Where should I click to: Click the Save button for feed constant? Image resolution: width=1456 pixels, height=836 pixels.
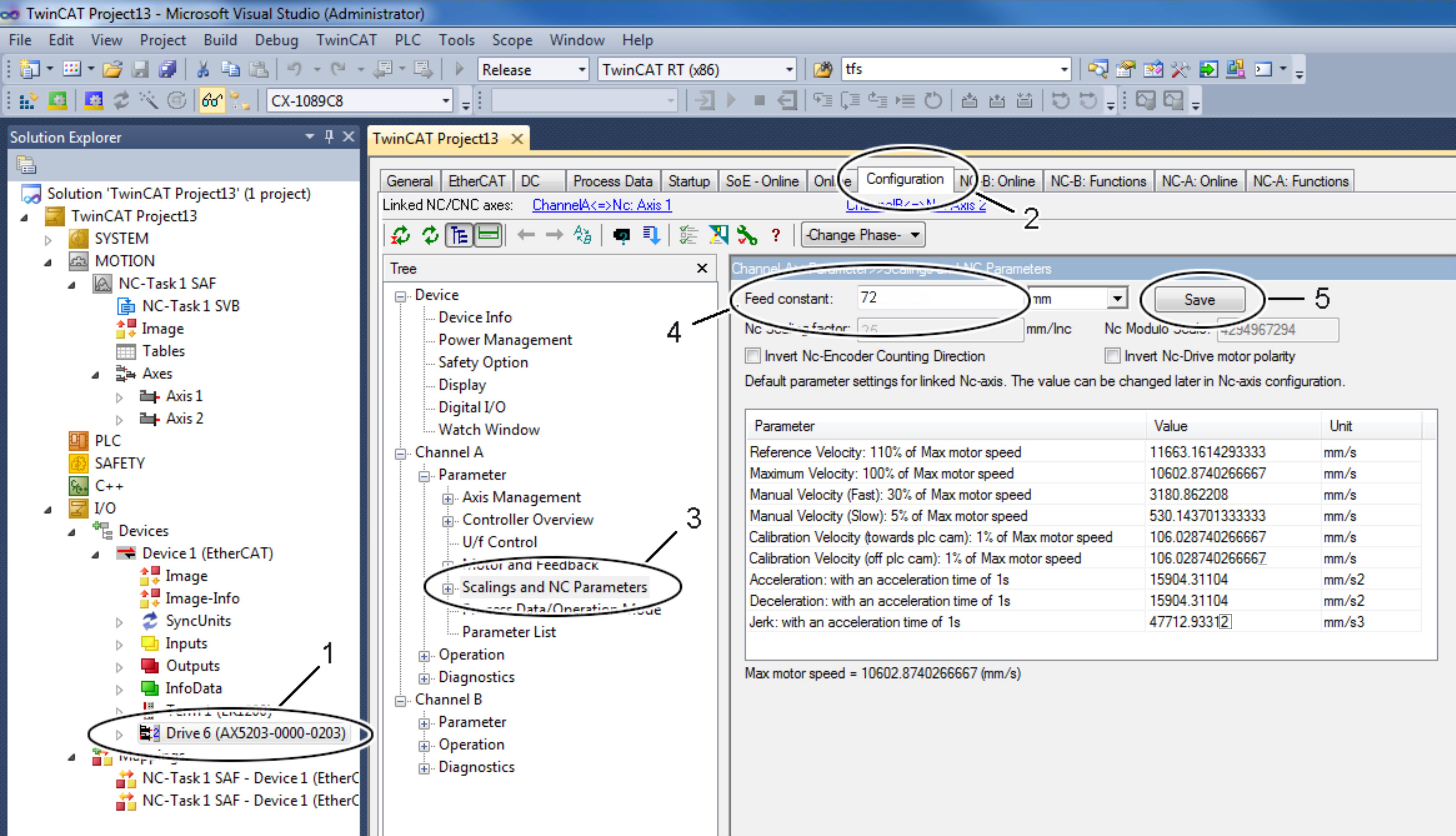click(x=1199, y=299)
